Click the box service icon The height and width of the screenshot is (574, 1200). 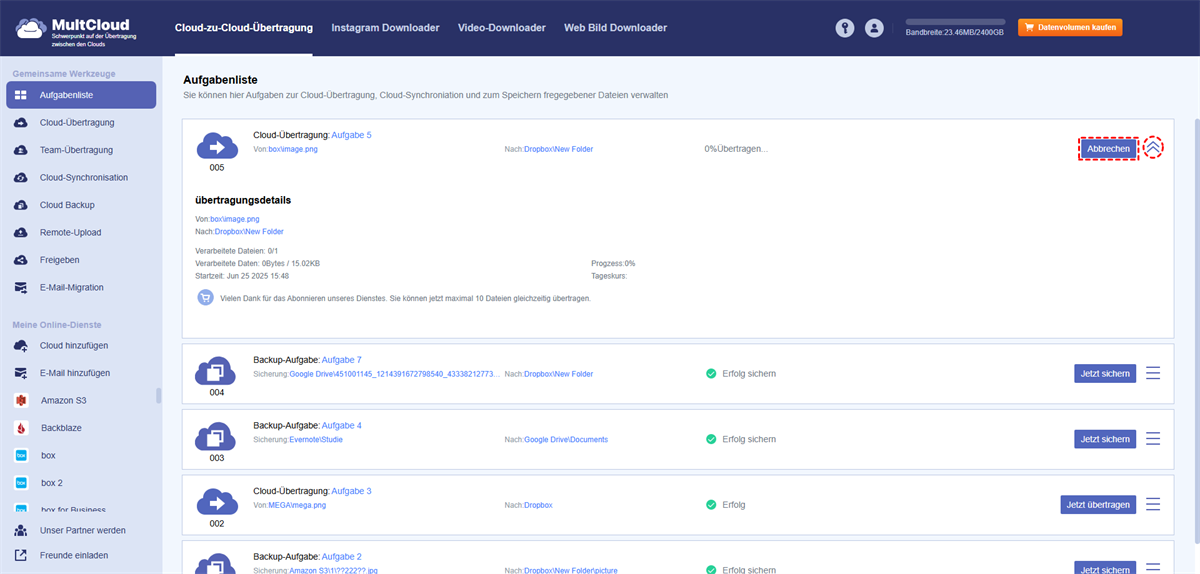point(21,455)
